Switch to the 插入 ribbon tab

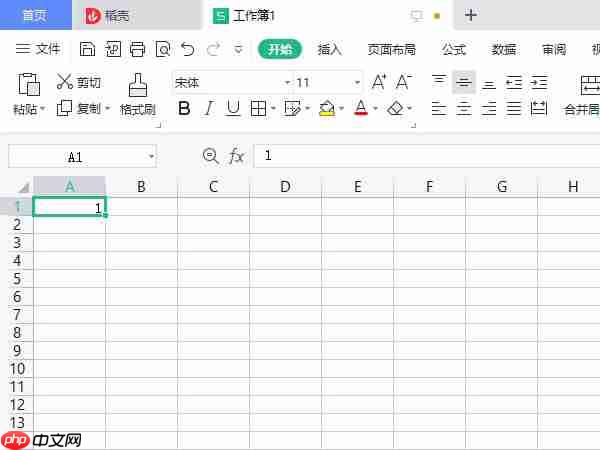[x=329, y=49]
